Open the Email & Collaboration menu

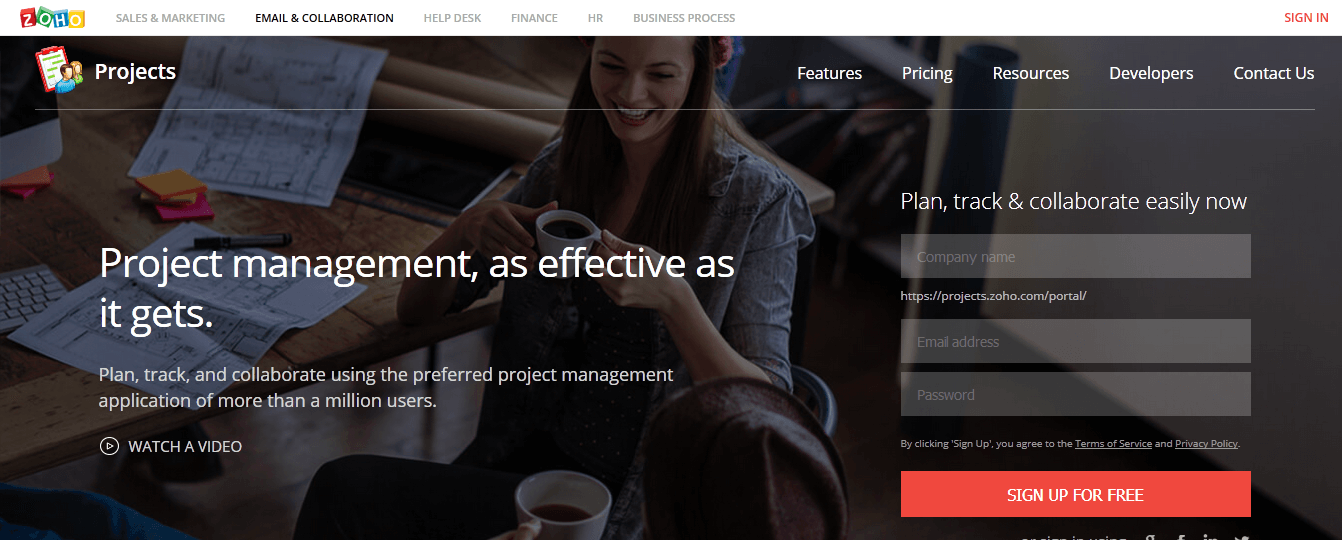point(324,18)
